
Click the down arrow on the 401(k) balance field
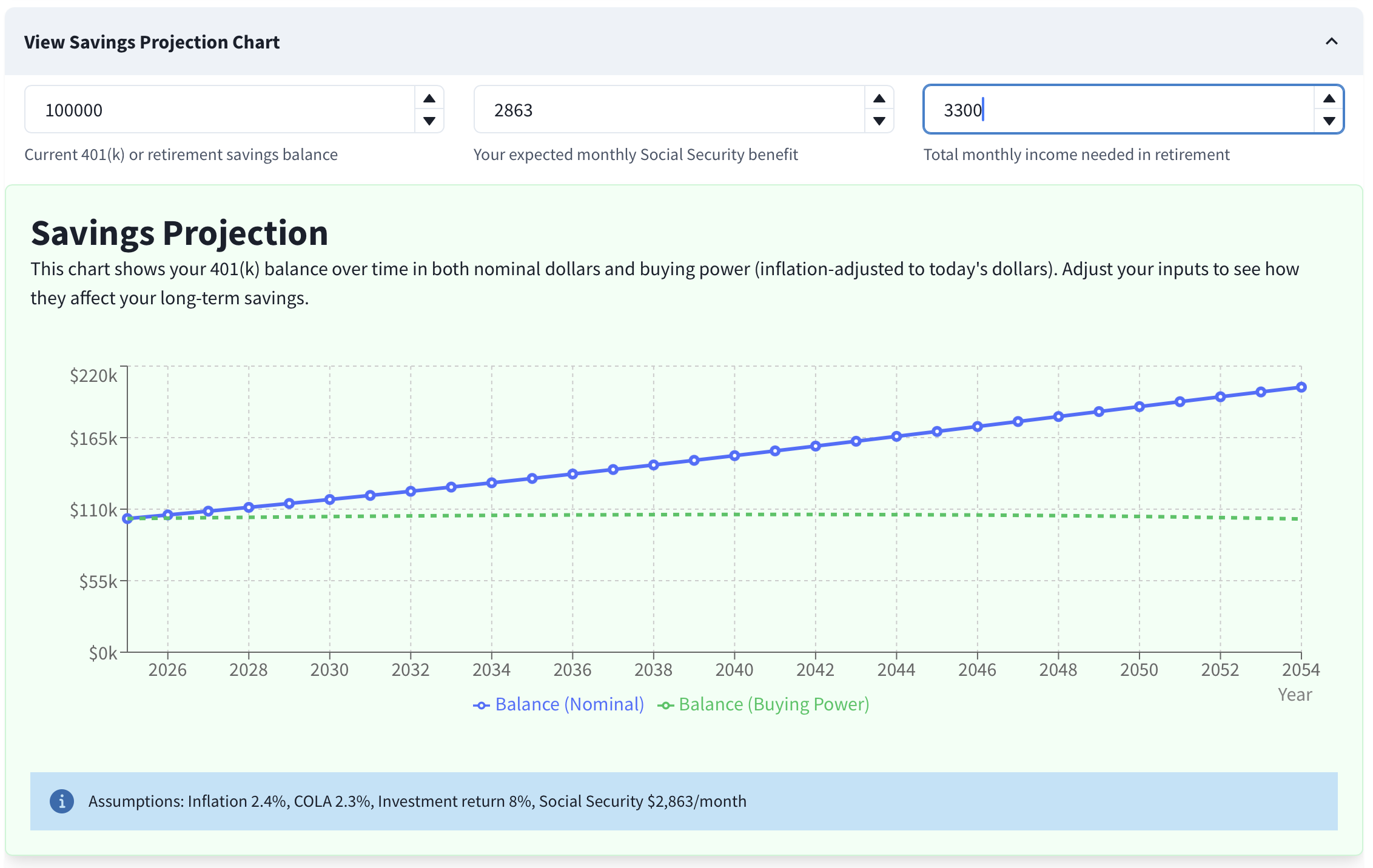coord(429,121)
